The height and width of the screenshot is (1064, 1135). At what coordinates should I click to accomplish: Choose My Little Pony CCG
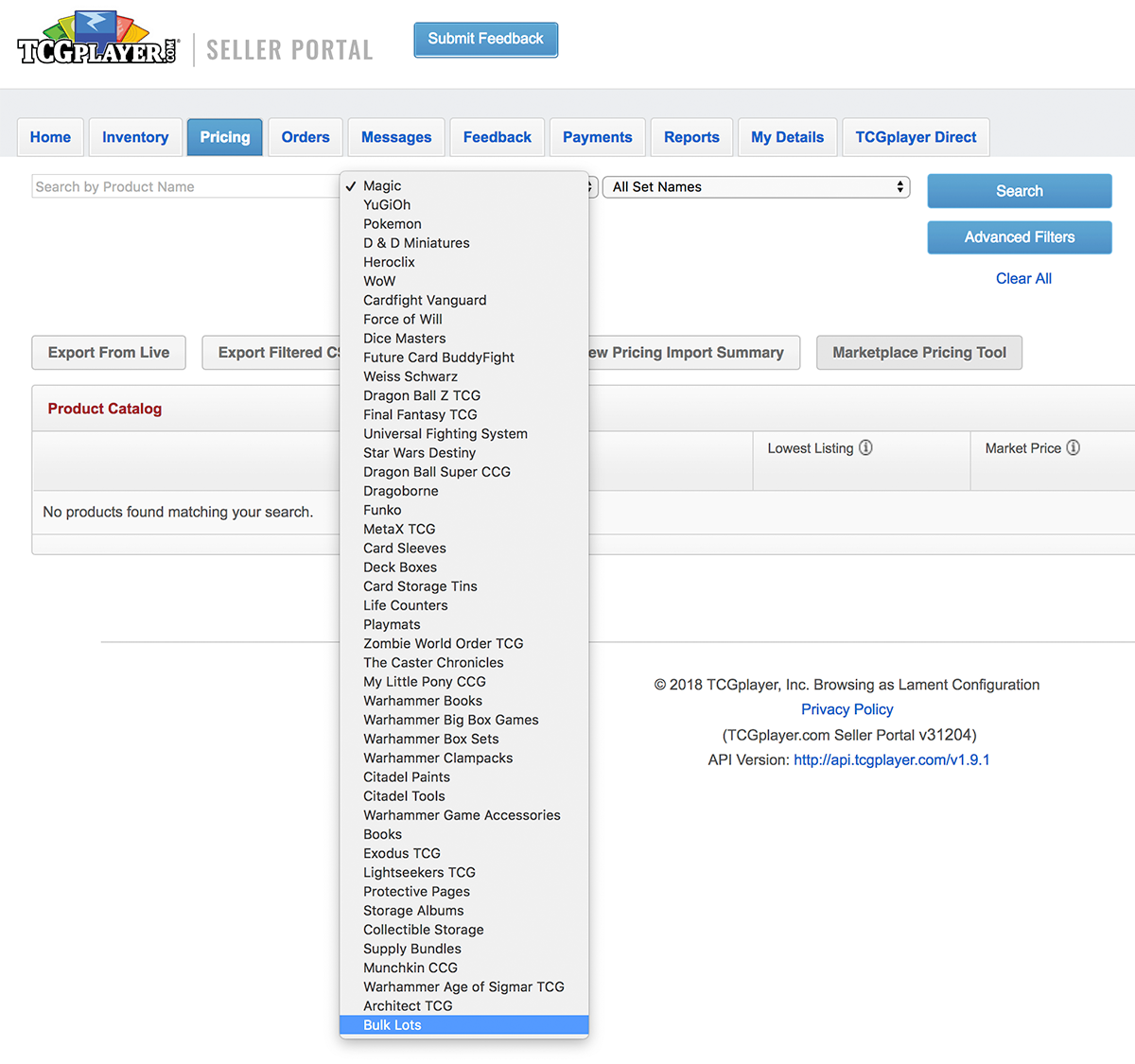tap(464, 682)
